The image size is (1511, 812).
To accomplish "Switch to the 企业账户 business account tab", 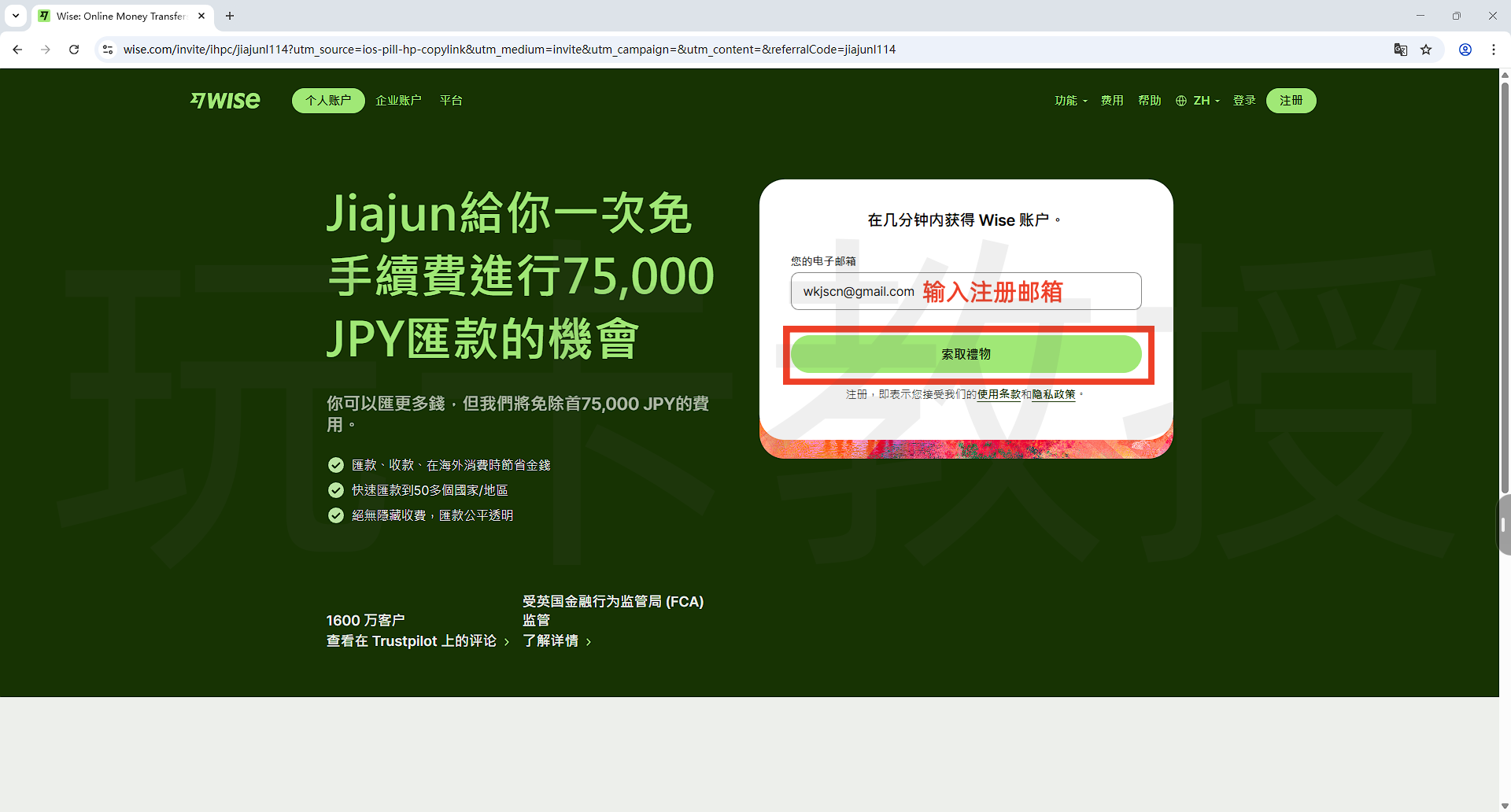I will click(x=398, y=101).
